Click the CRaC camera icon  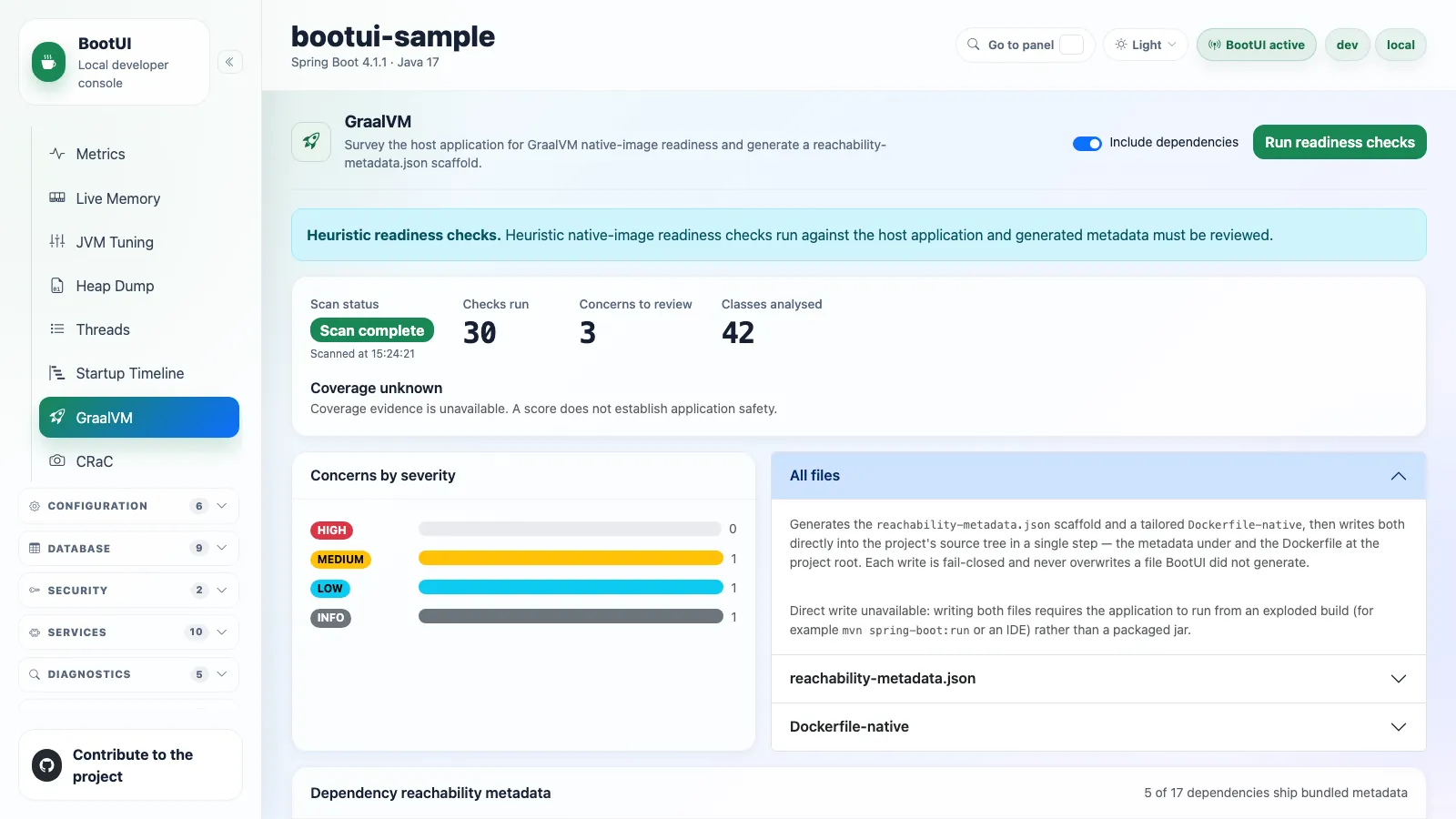57,460
